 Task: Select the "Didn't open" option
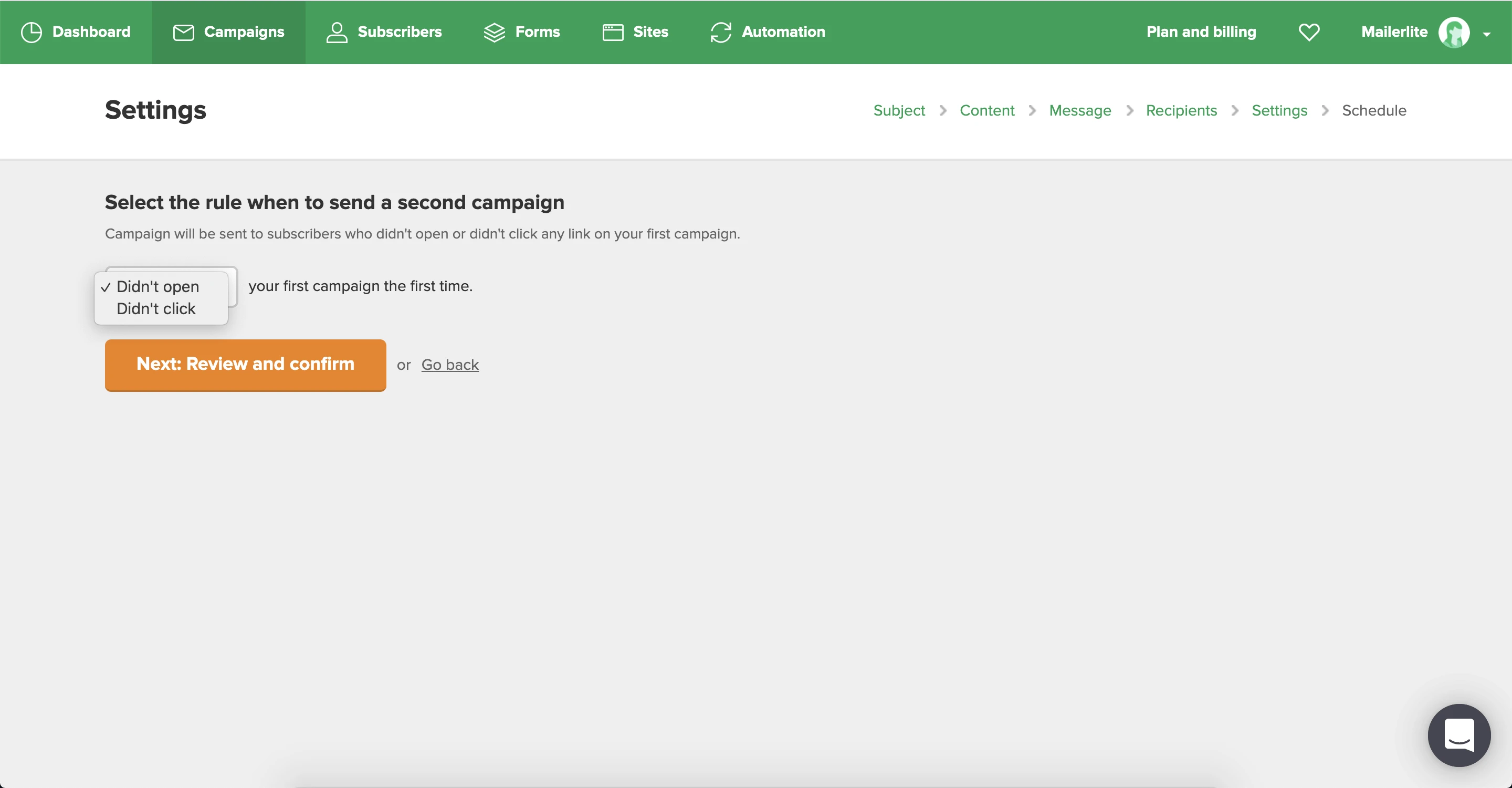pos(158,286)
